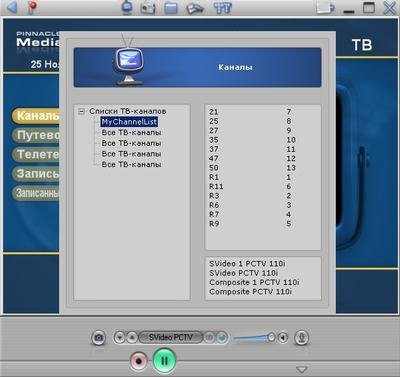The image size is (400, 377).
Task: Adjust the volume slider knob
Action: click(271, 337)
